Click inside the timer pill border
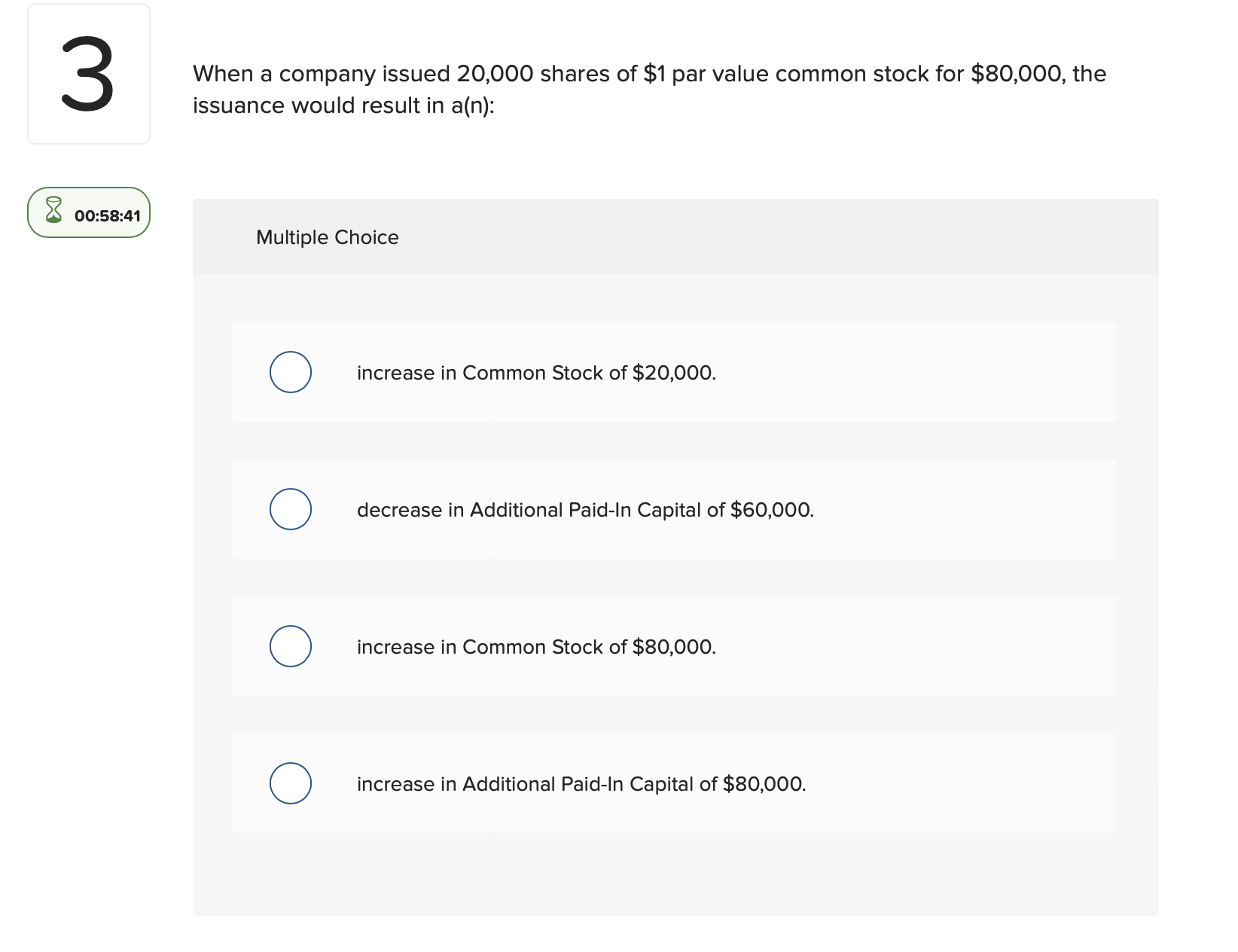The image size is (1238, 952). (x=88, y=213)
